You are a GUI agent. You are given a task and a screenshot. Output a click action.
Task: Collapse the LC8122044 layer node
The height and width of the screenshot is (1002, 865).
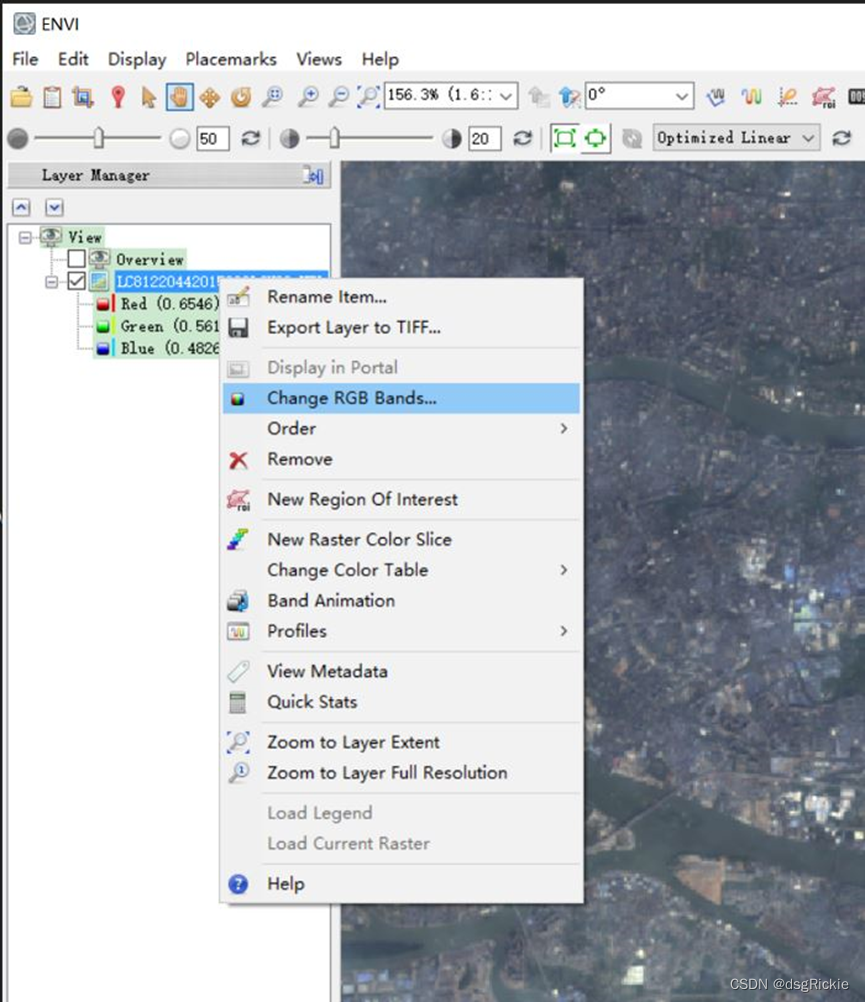tap(52, 282)
